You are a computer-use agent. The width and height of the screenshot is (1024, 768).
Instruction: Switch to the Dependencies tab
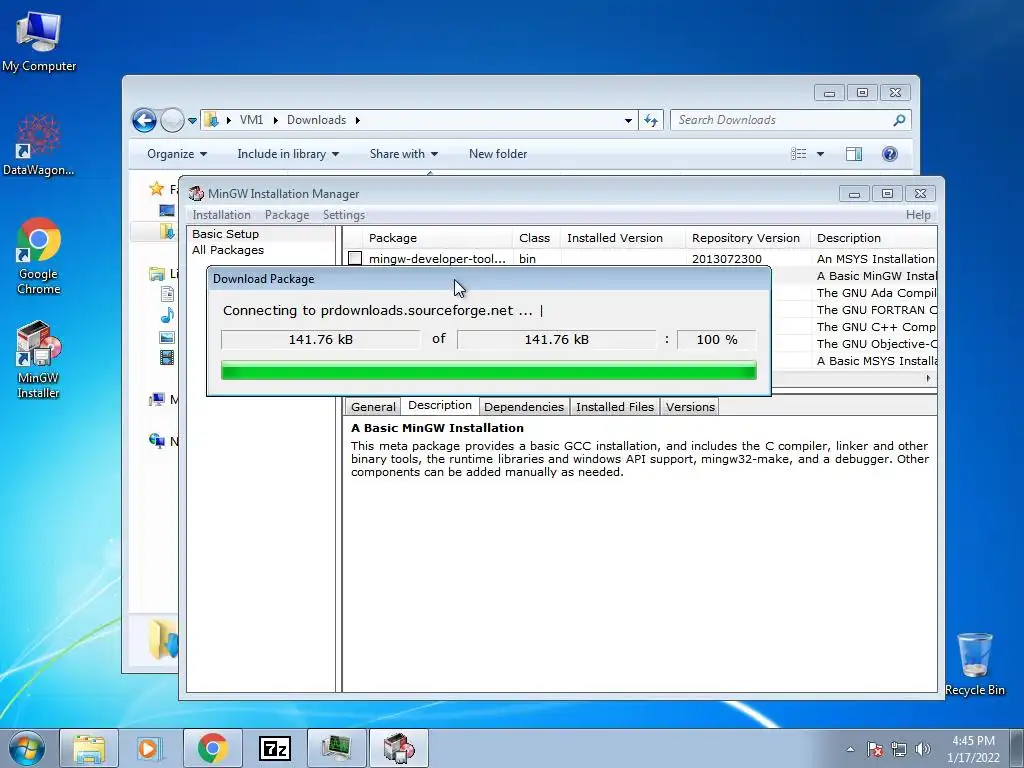pyautogui.click(x=524, y=407)
